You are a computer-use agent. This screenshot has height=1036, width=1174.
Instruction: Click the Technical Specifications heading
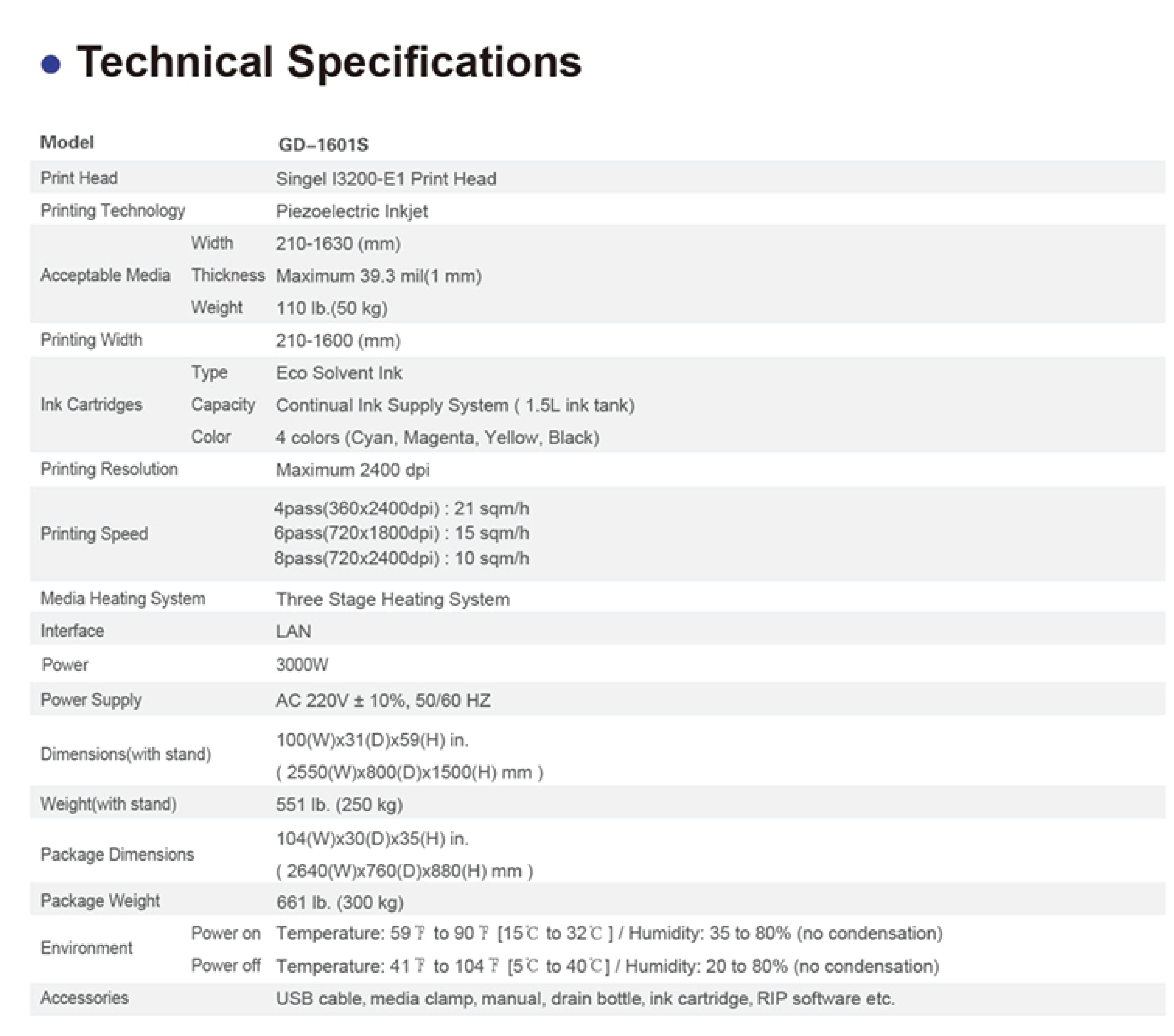tap(329, 62)
